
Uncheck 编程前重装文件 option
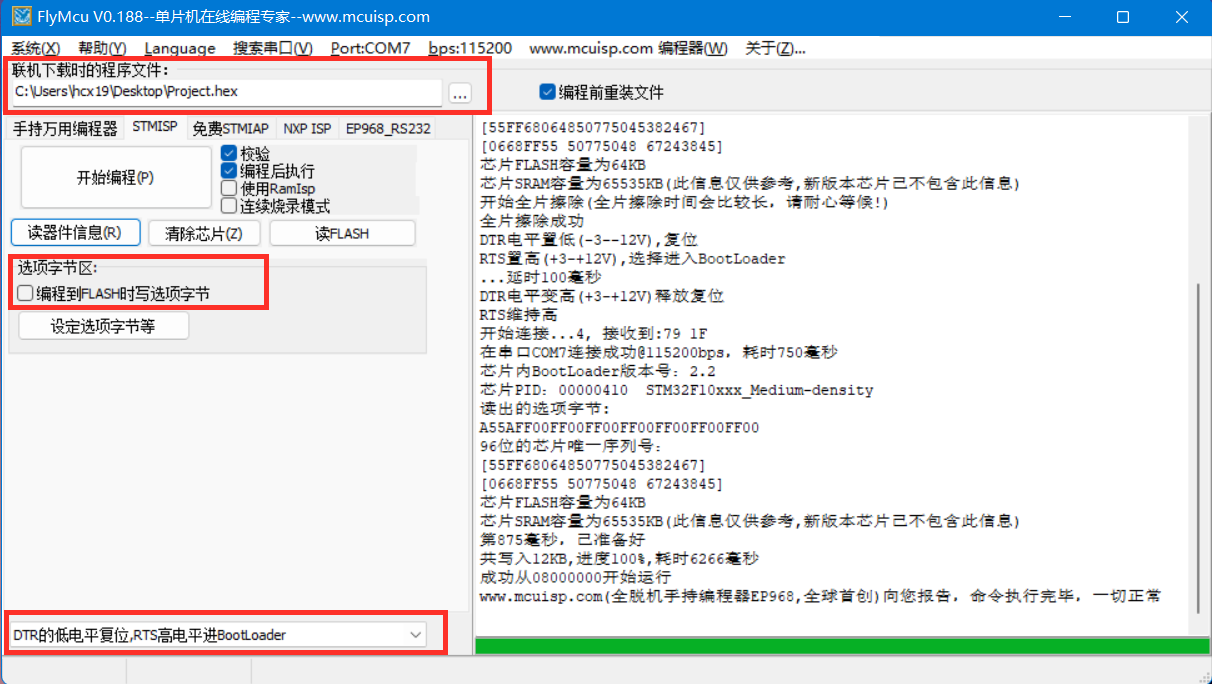[x=547, y=92]
